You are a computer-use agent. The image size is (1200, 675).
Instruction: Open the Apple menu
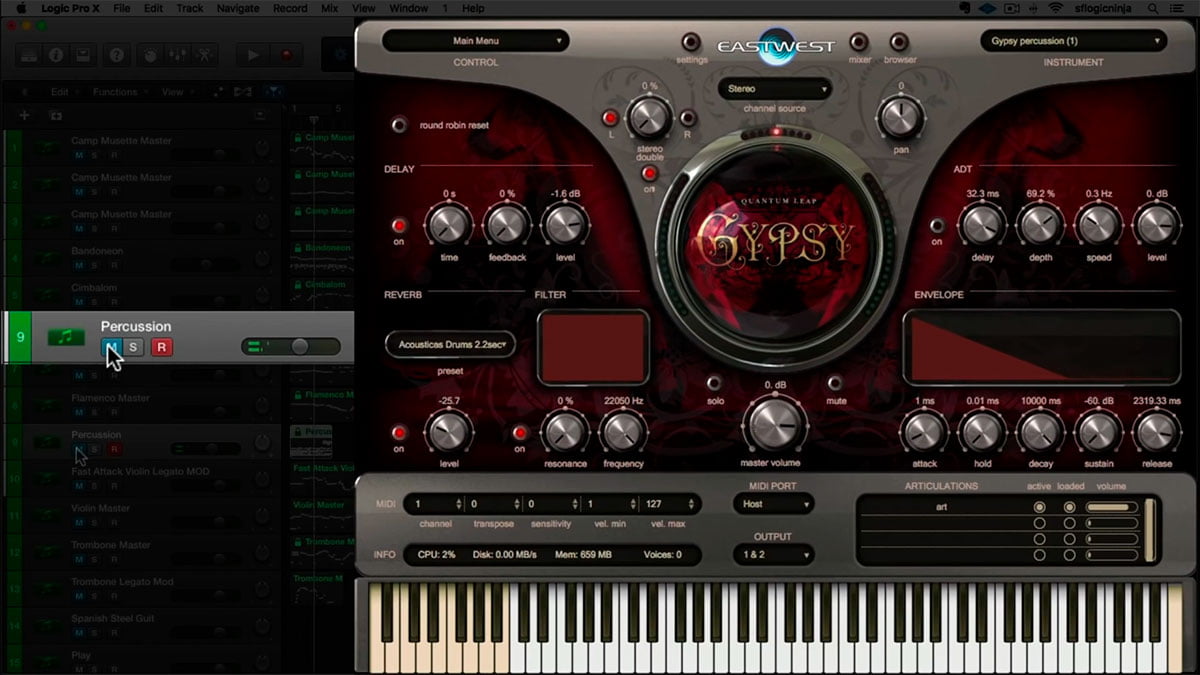[21, 8]
